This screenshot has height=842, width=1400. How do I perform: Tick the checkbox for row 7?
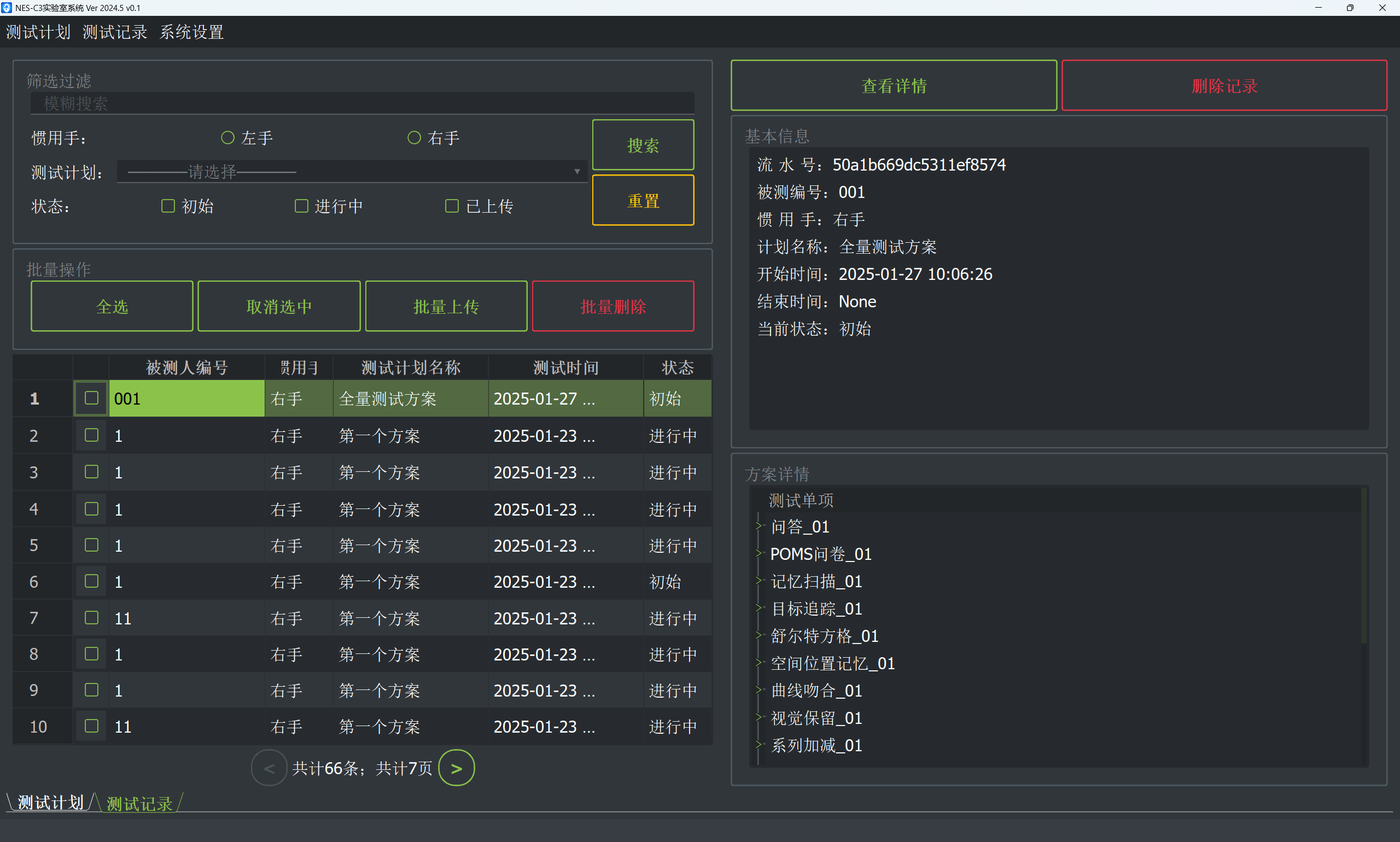click(x=91, y=617)
